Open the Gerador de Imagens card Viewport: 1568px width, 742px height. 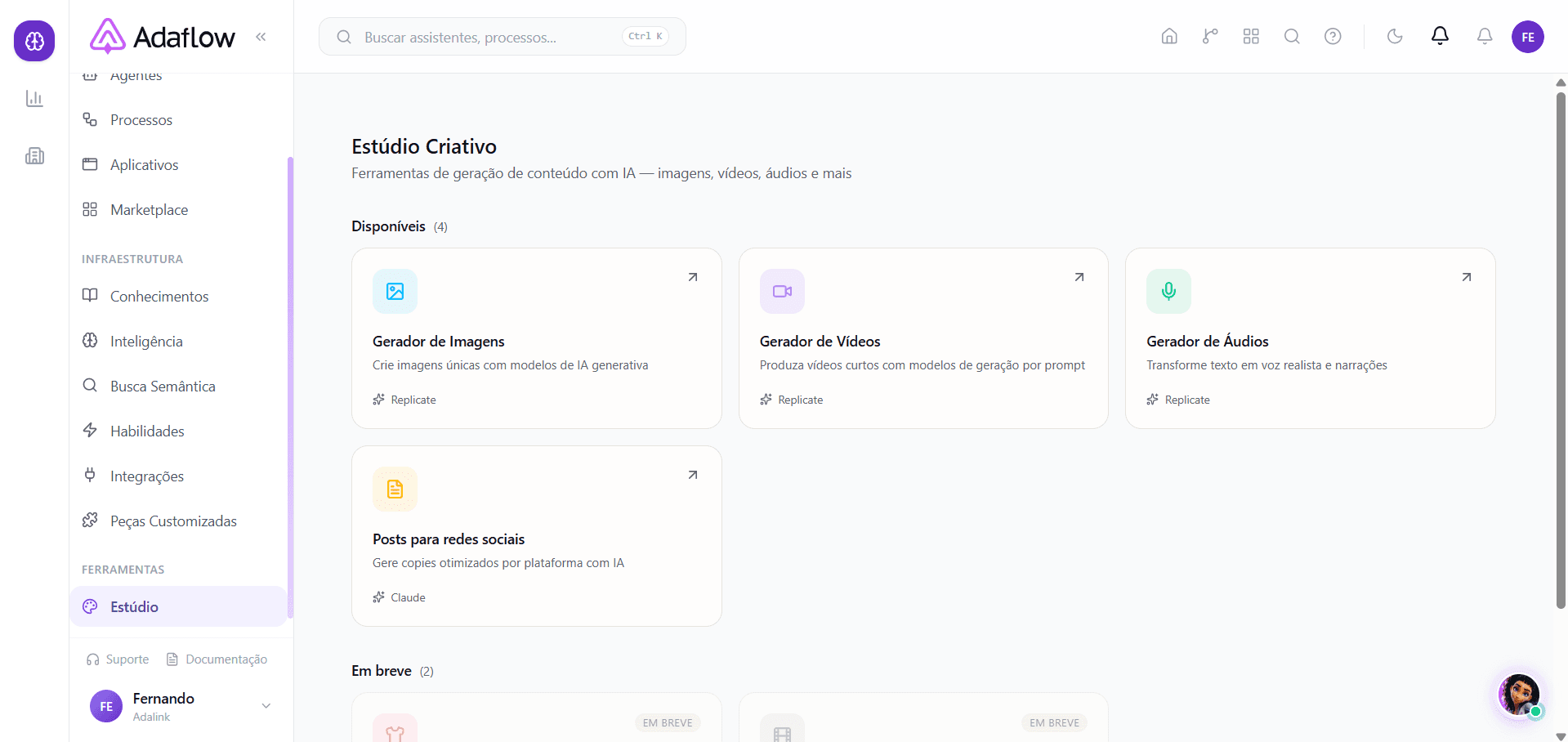tap(537, 338)
